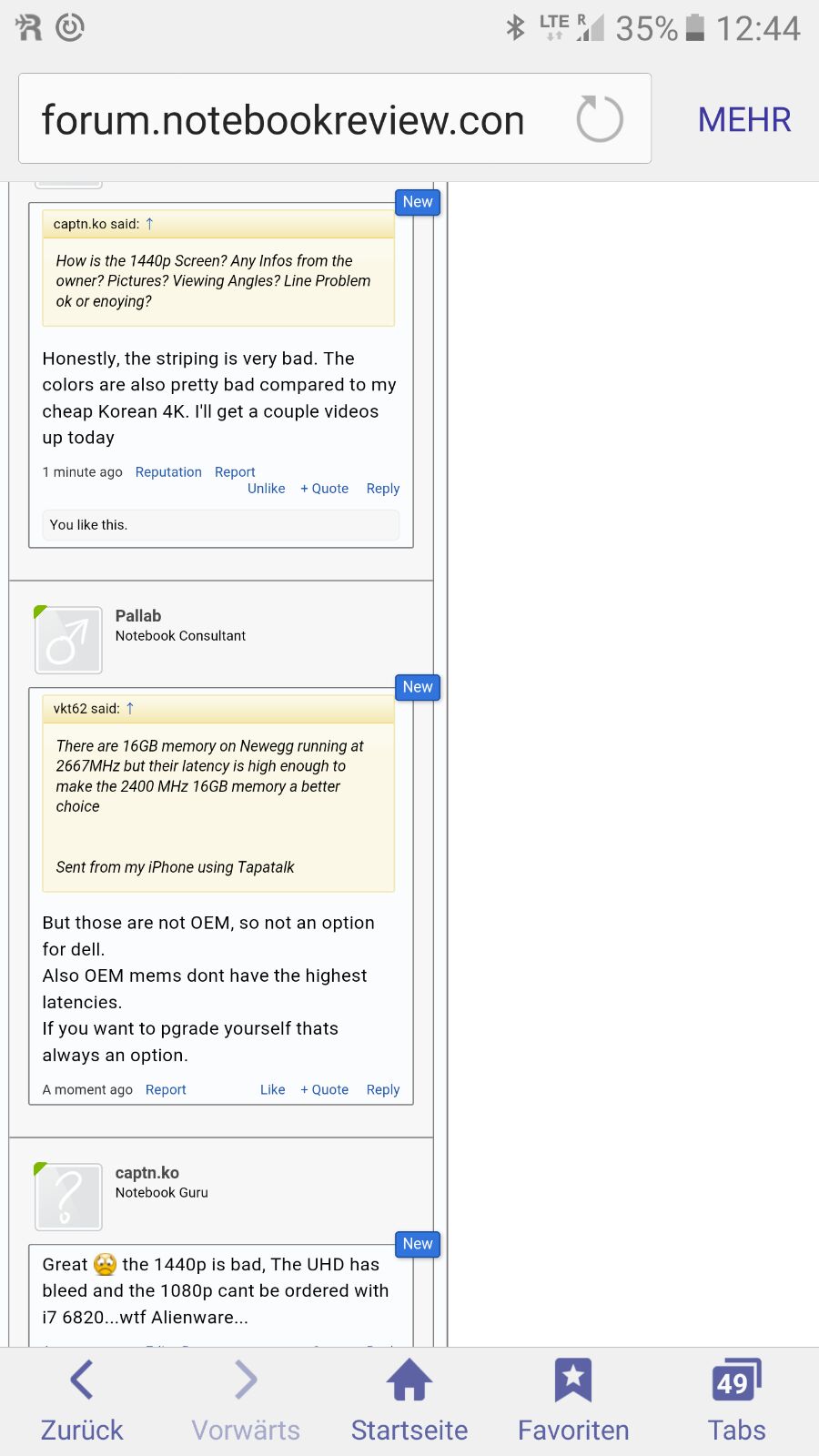The width and height of the screenshot is (819, 1456).
Task: Click the New badge on captn.ko's post
Action: (x=418, y=1244)
